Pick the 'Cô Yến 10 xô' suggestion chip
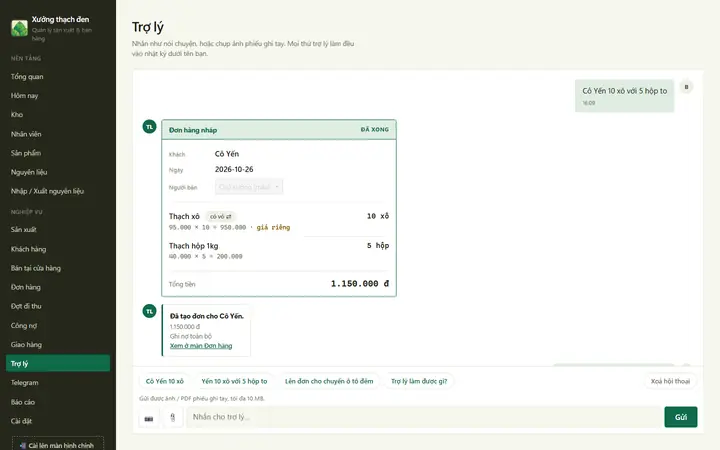This screenshot has width=720, height=450. [164, 381]
